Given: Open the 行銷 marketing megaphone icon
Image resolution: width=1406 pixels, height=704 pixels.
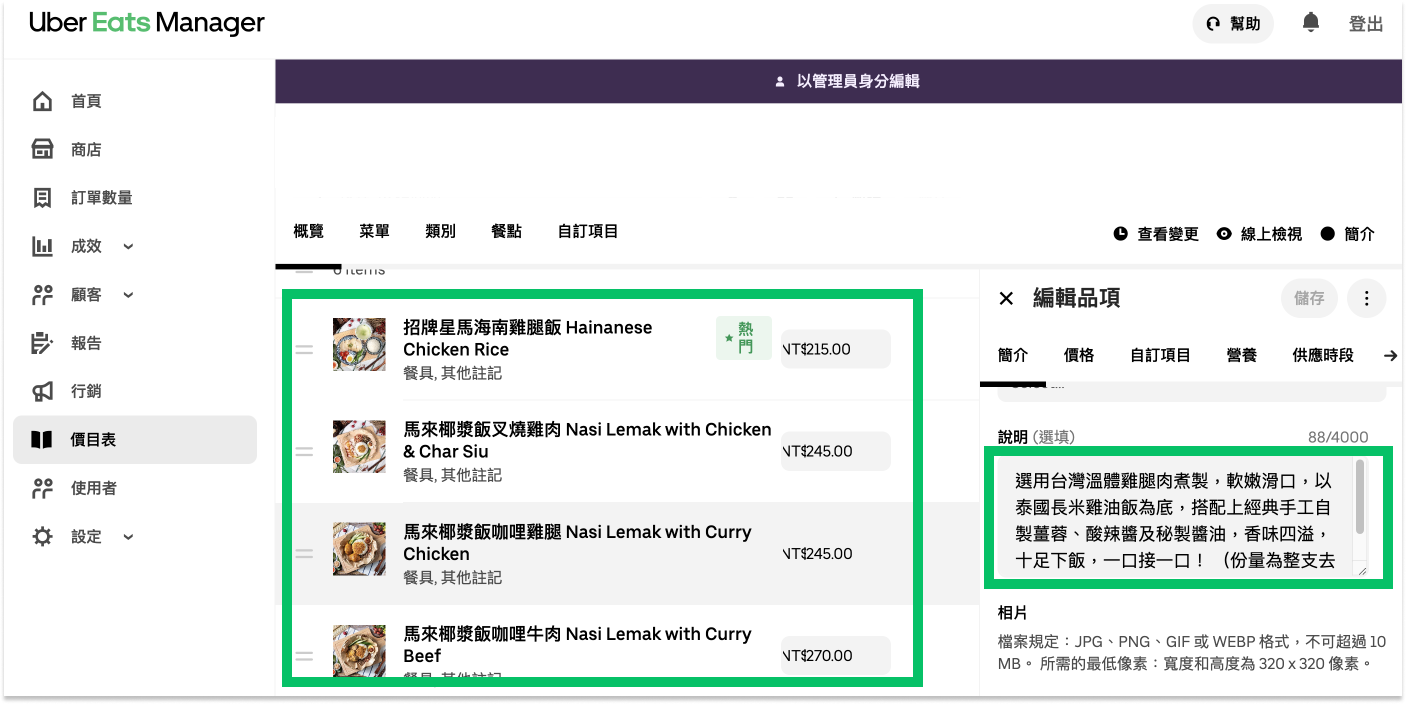Looking at the screenshot, I should point(42,391).
